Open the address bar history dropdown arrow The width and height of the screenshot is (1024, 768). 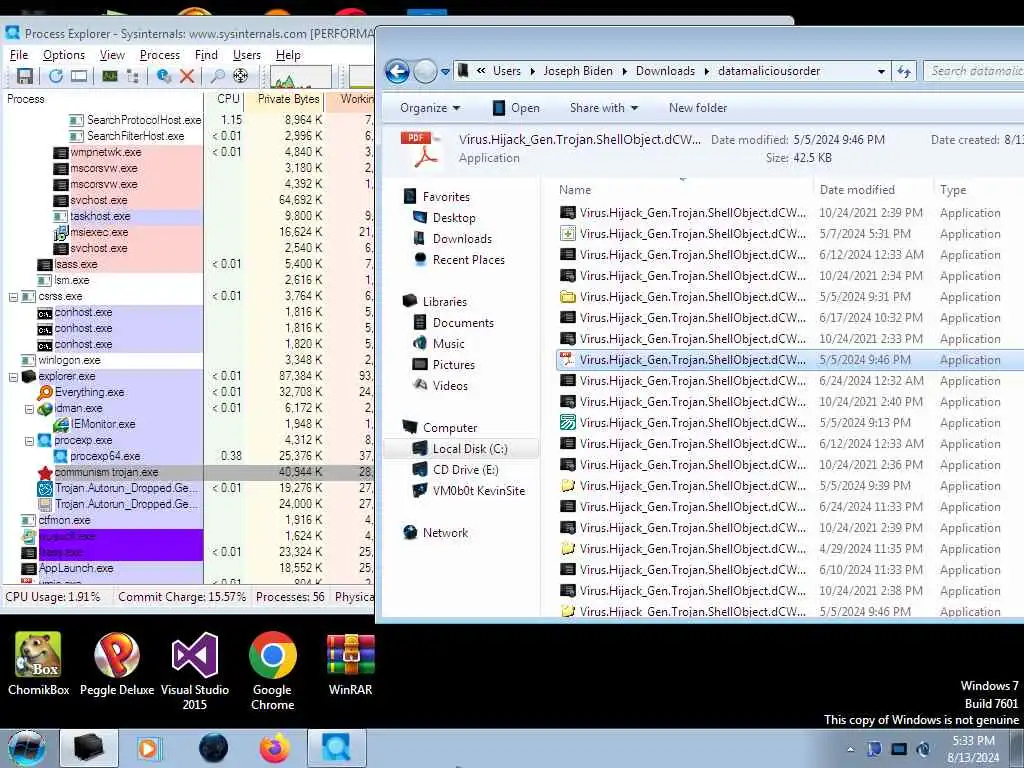coord(882,71)
